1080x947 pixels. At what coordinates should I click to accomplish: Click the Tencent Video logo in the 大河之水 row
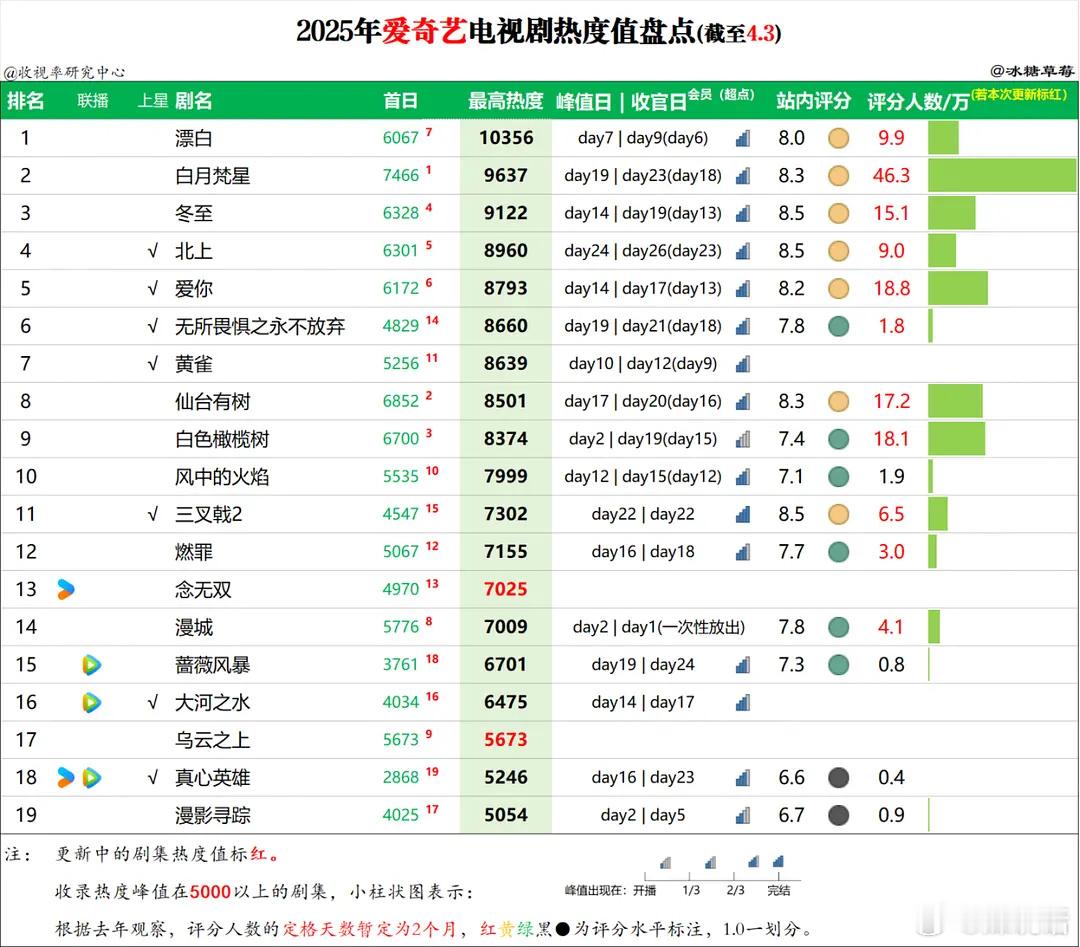click(x=92, y=703)
